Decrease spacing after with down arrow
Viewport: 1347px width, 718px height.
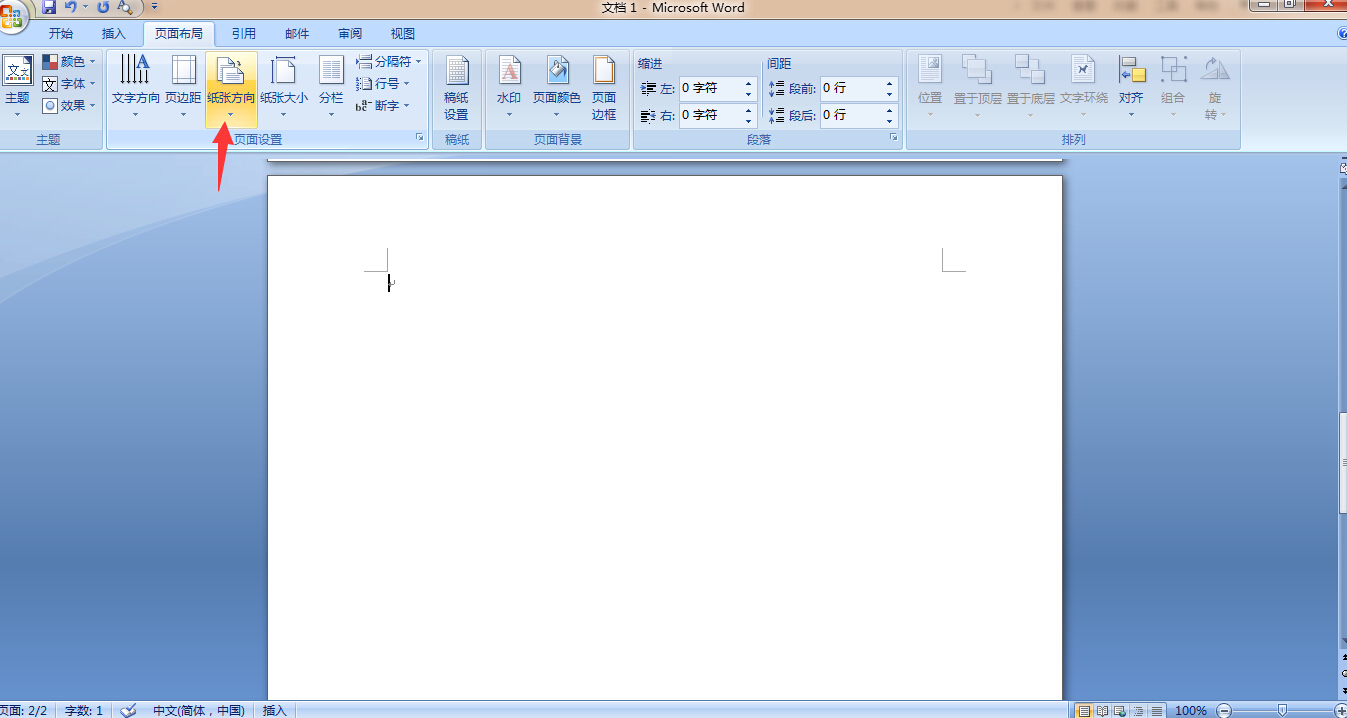tap(890, 121)
